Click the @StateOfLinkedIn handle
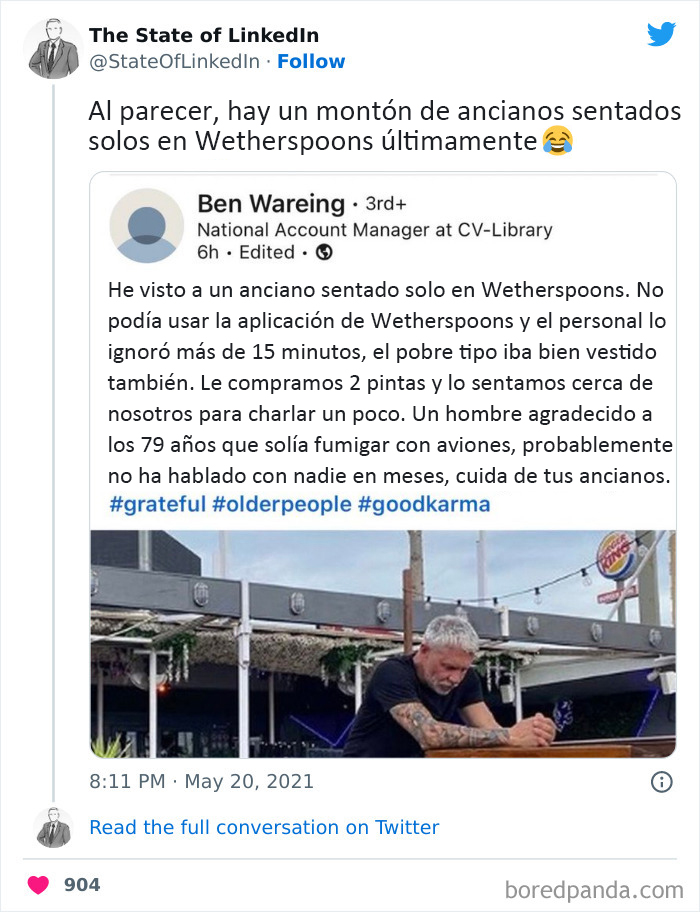This screenshot has height=912, width=700. tap(174, 61)
